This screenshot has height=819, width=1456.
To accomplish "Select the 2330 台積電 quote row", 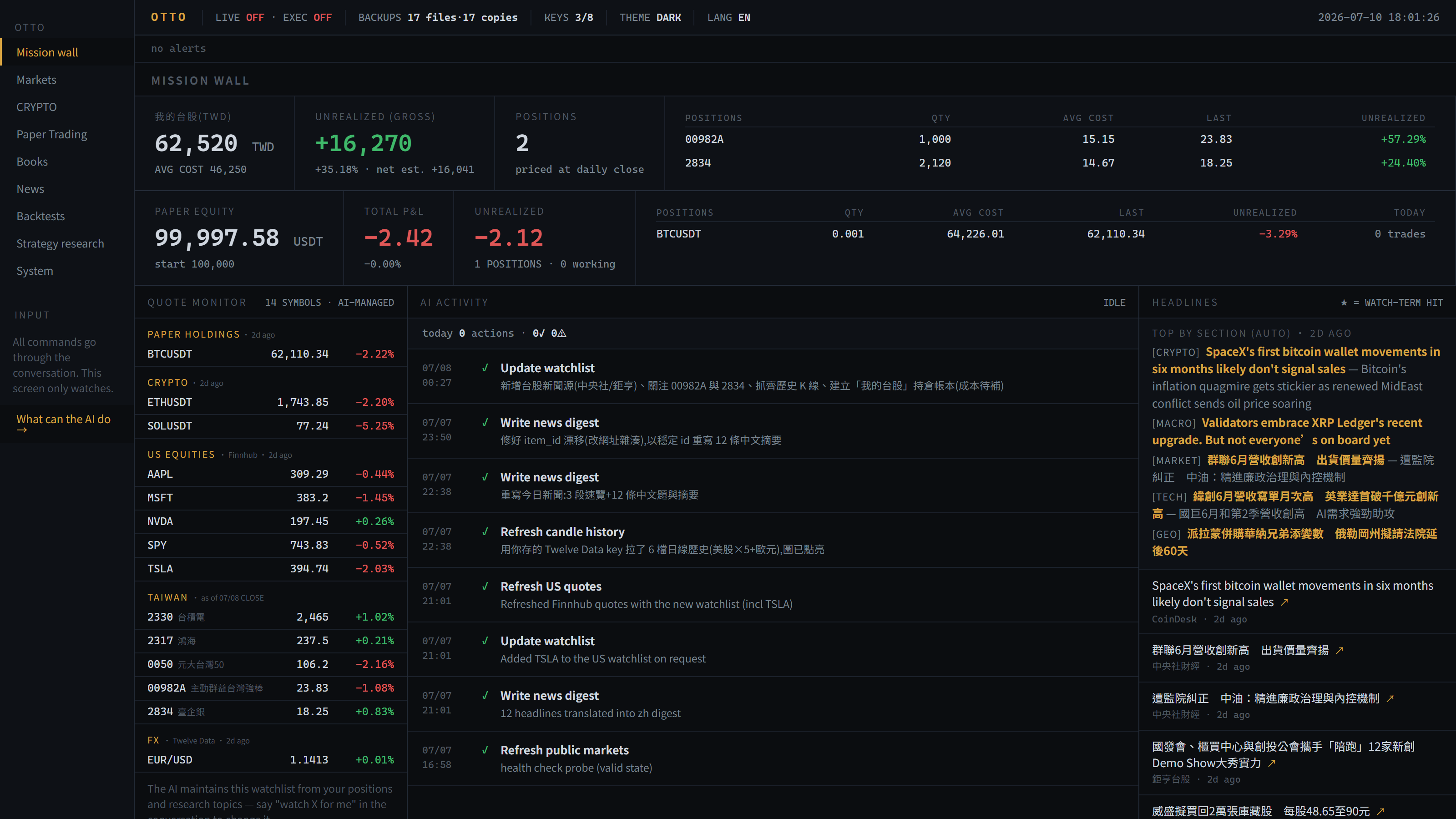I will pos(270,617).
